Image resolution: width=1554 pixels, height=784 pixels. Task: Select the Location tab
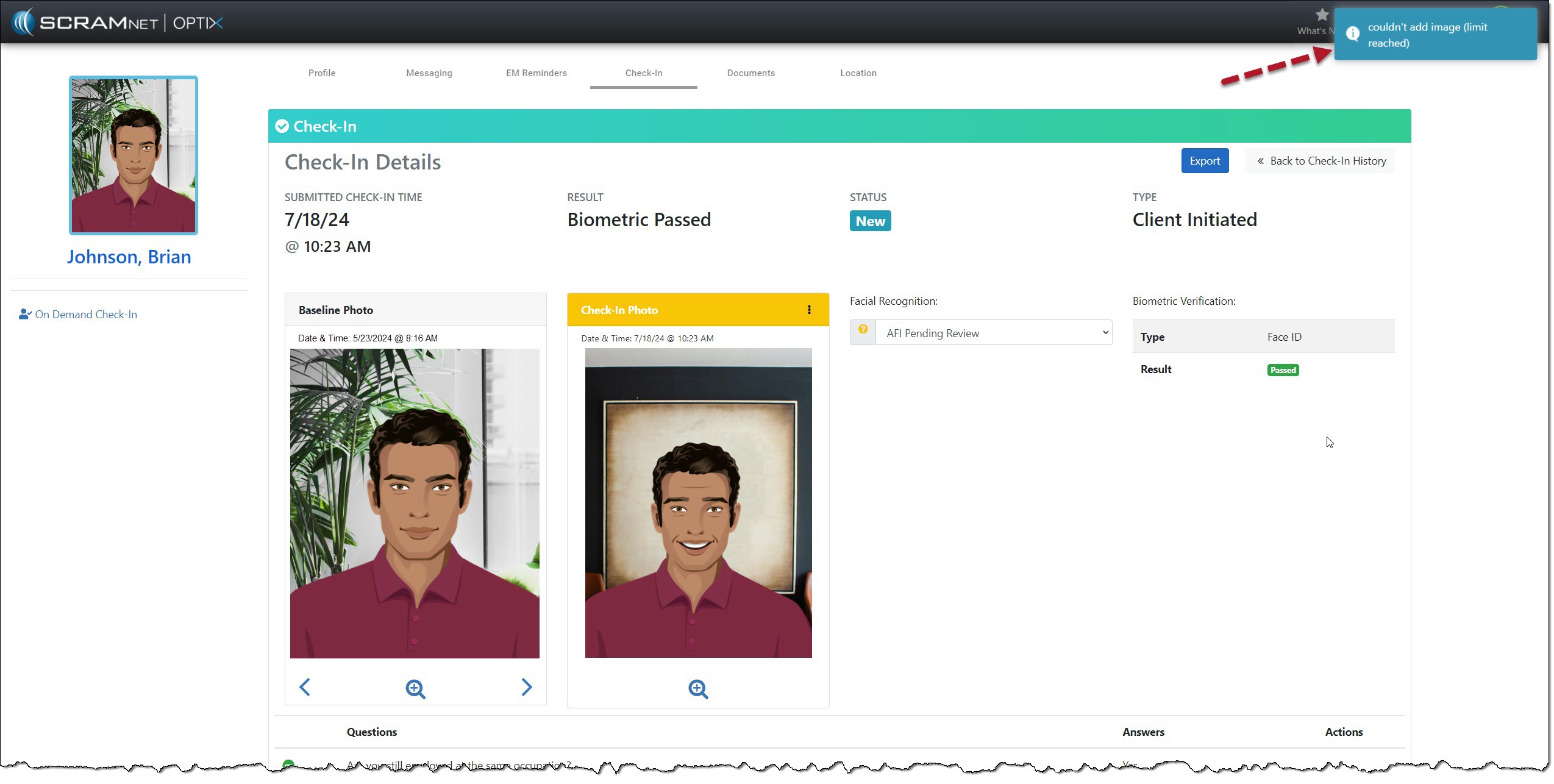[858, 73]
